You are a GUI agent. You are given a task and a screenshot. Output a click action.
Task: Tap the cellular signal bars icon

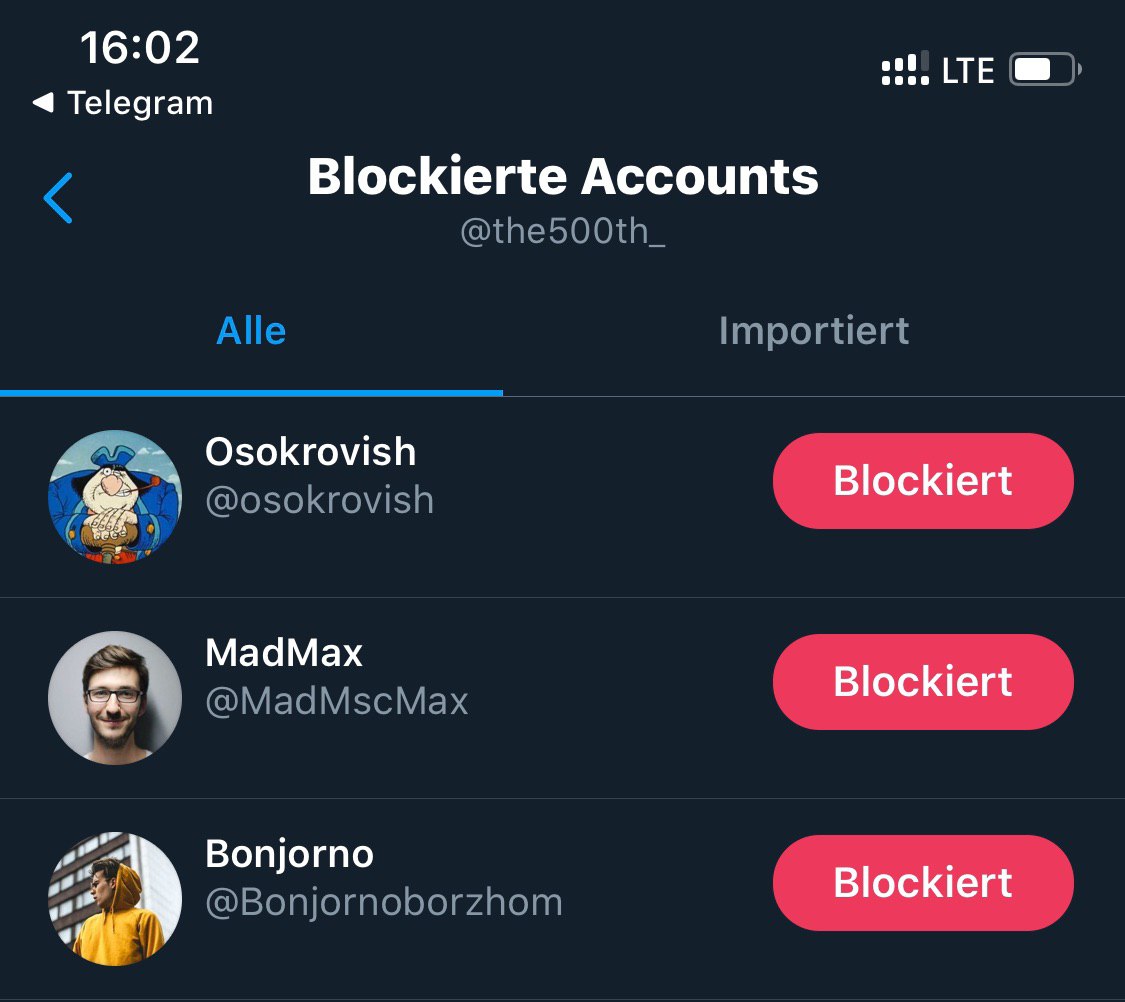[x=905, y=69]
